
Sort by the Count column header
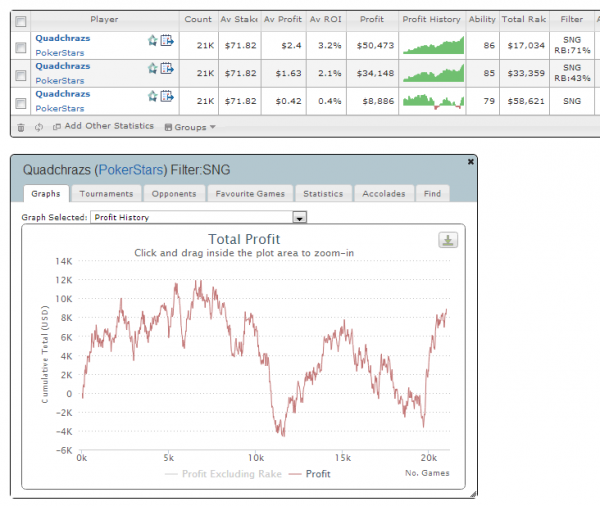pos(198,20)
